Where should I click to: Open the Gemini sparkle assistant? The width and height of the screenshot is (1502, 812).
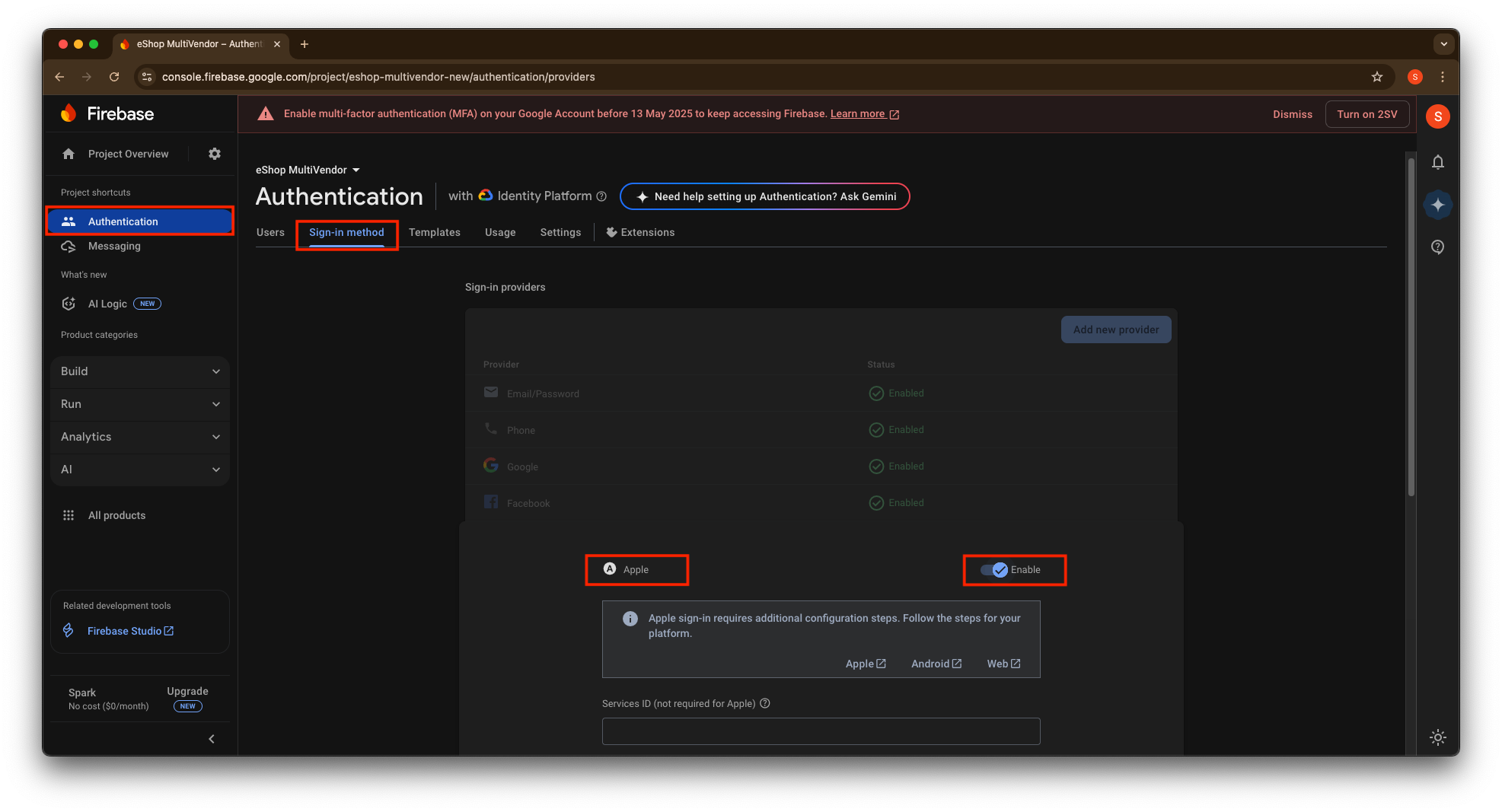coord(1437,205)
